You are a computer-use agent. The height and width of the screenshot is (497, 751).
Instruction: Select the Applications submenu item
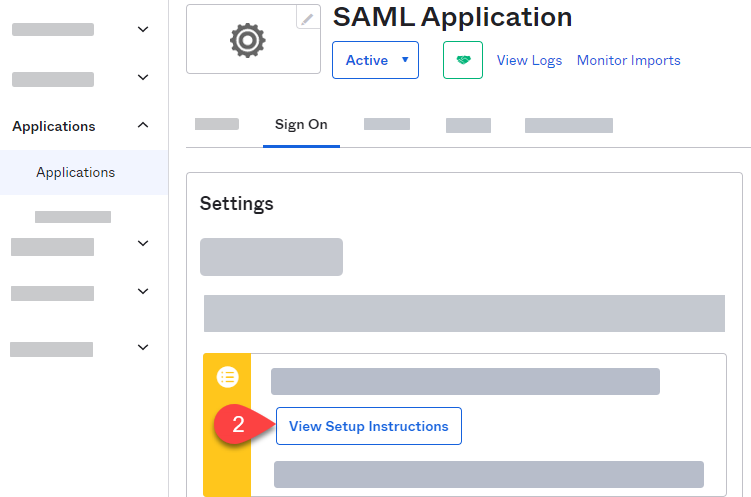76,172
